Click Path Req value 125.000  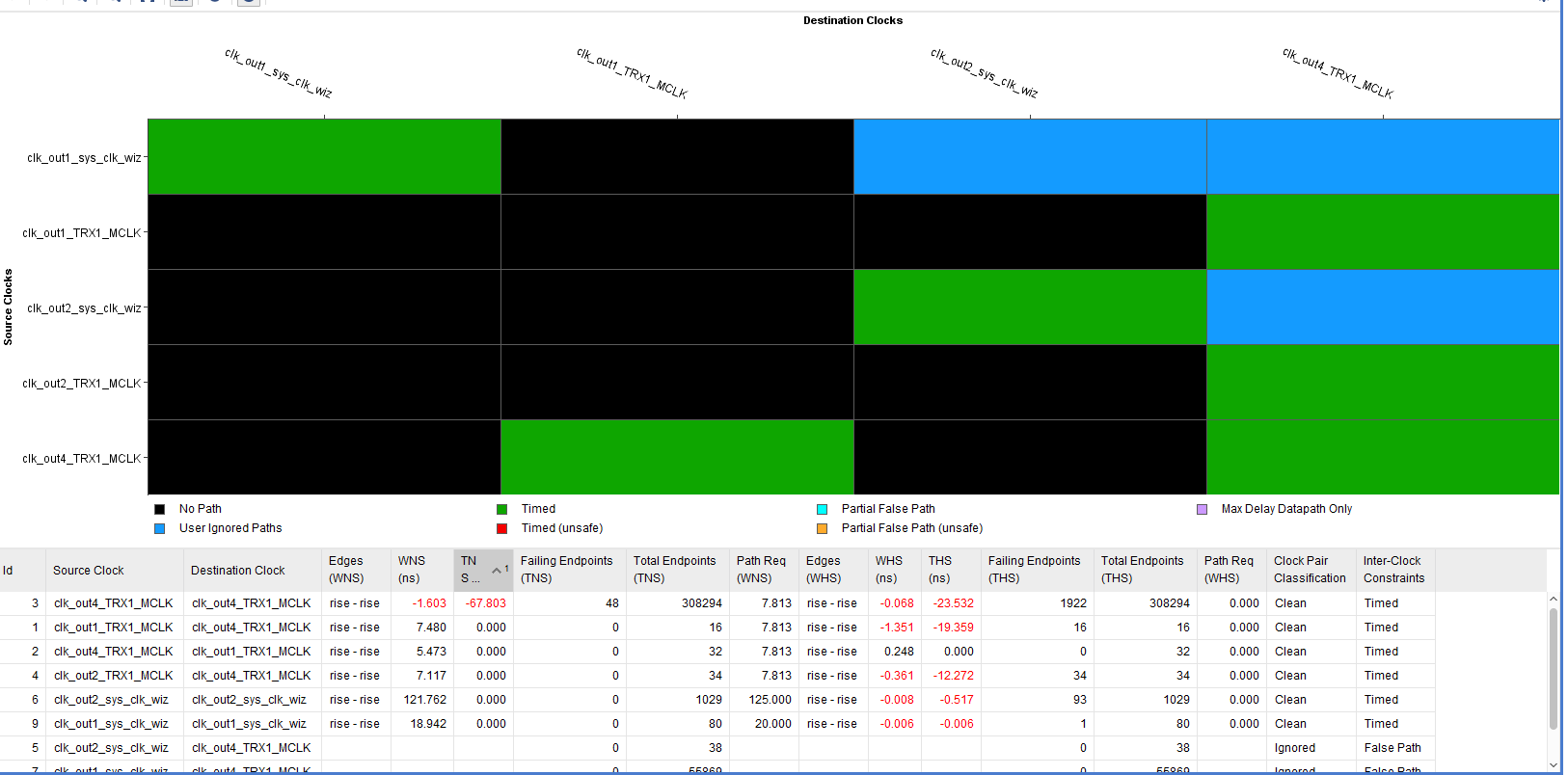[x=770, y=700]
